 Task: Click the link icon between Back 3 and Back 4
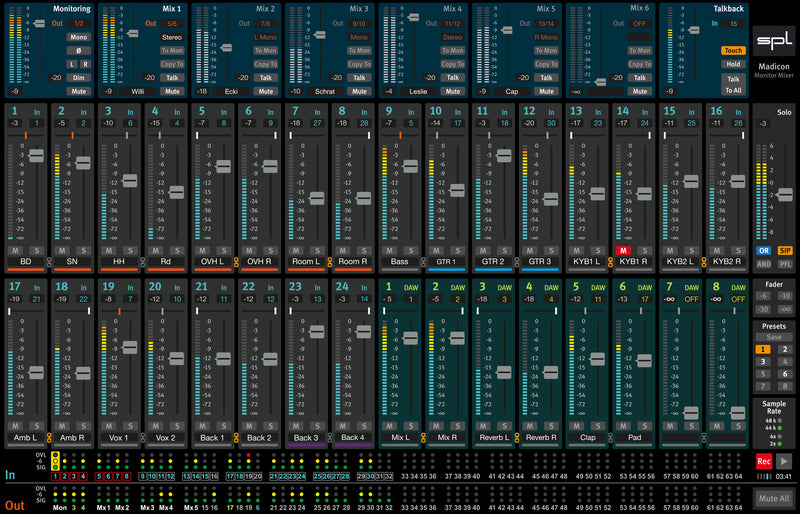tap(330, 437)
